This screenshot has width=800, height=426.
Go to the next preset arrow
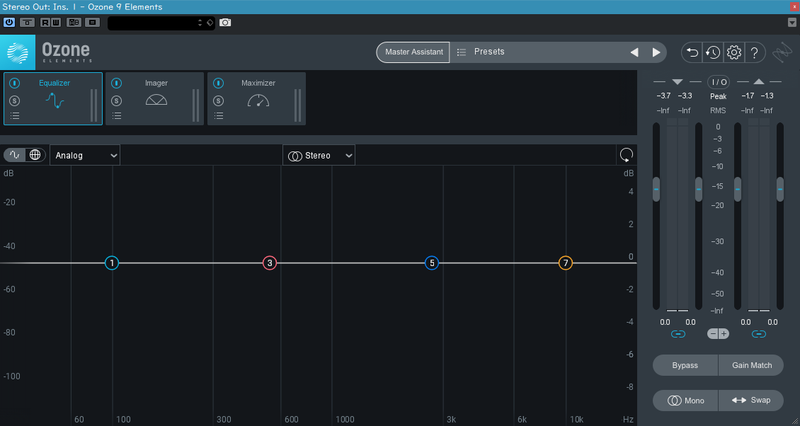(656, 52)
